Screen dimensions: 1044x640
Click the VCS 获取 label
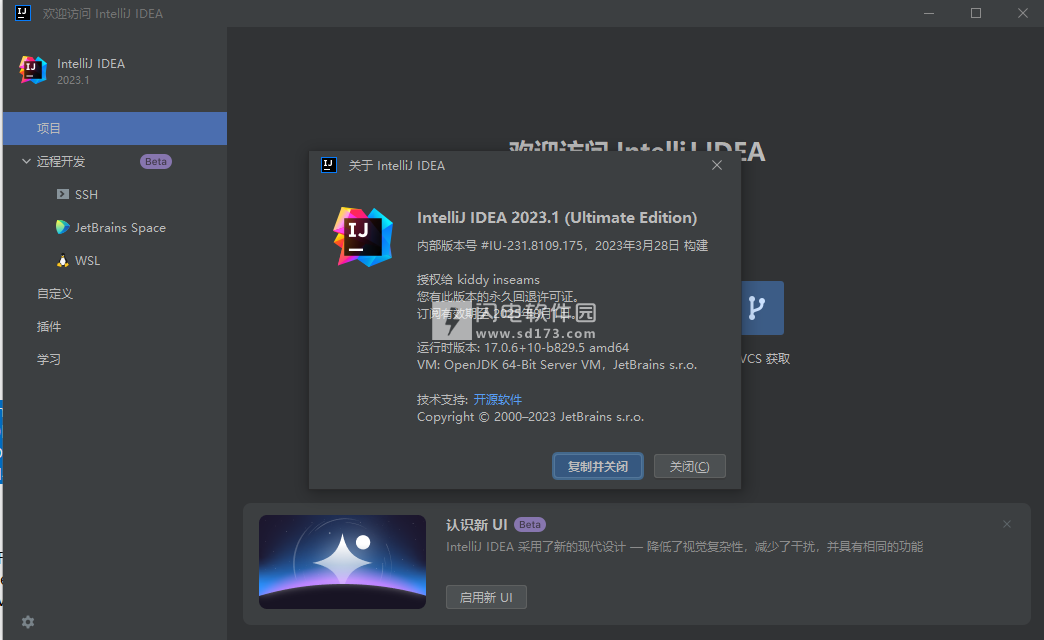coord(765,359)
